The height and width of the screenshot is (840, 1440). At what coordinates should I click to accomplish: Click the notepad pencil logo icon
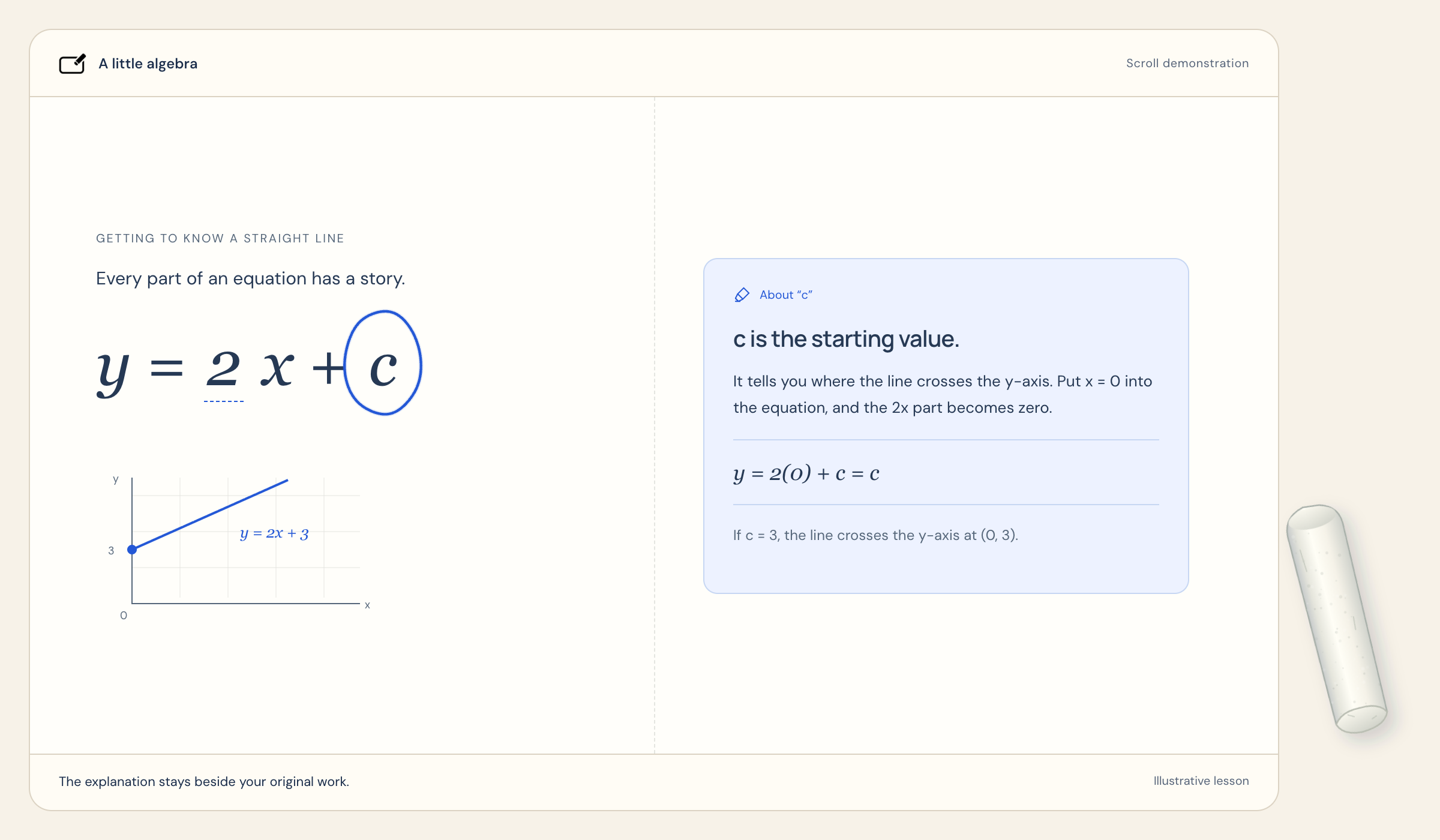point(73,64)
